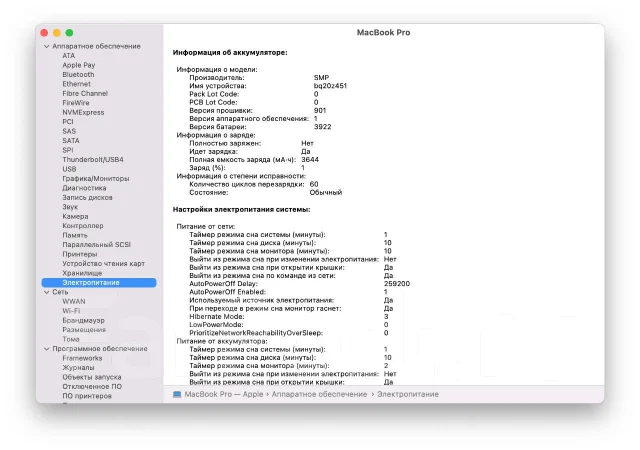Open the PCI entry
The height and width of the screenshot is (450, 640).
coord(68,122)
